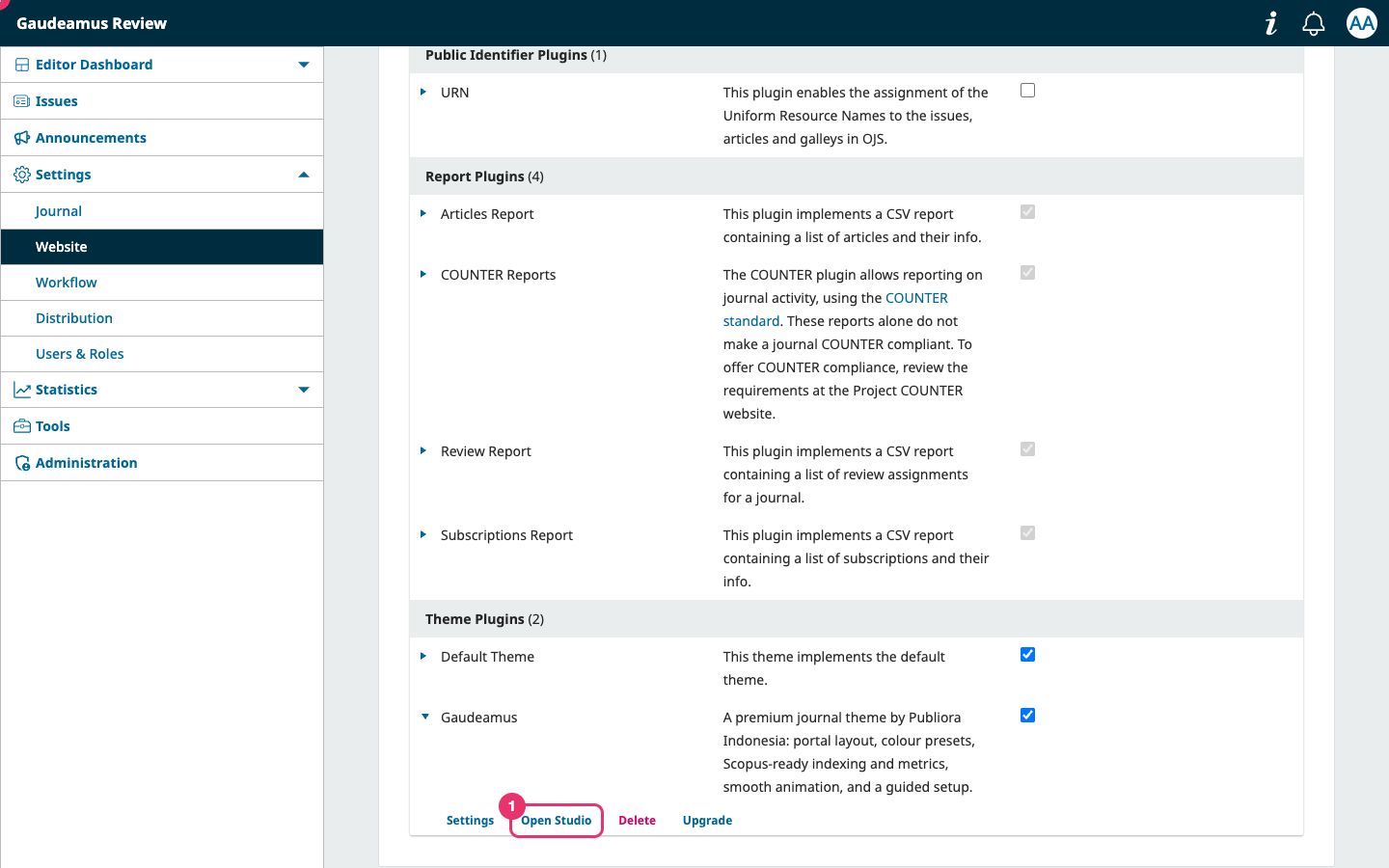Click the Editor Dashboard grid icon
The width and height of the screenshot is (1389, 868).
pyautogui.click(x=22, y=65)
